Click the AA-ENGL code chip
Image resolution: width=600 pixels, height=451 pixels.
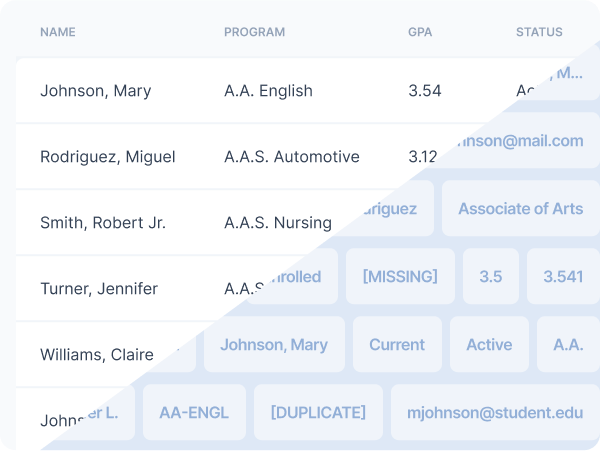pyautogui.click(x=194, y=413)
